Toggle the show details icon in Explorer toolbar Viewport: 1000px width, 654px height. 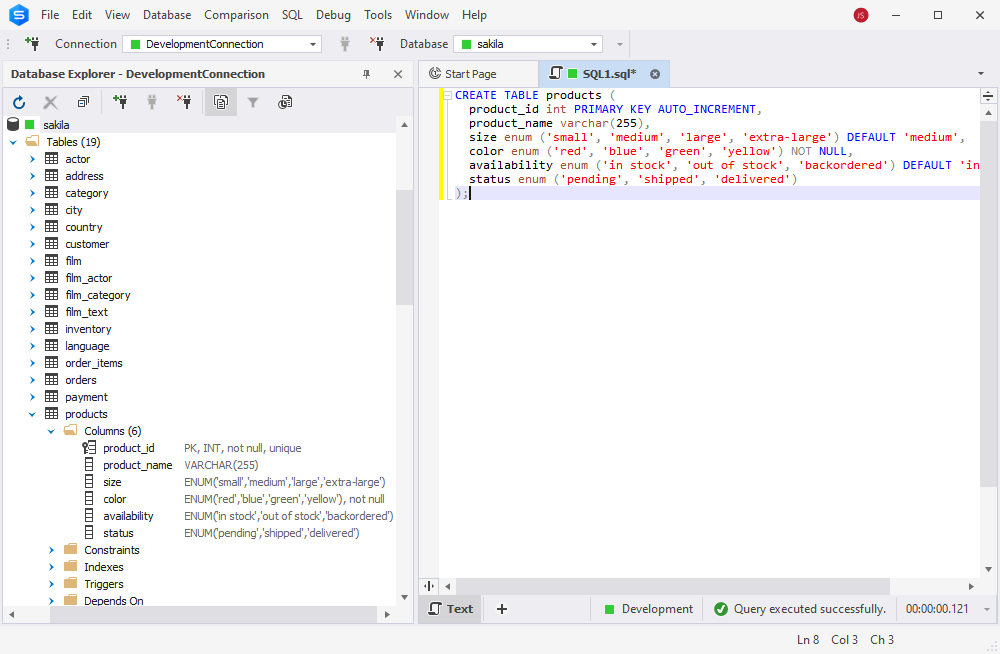221,102
